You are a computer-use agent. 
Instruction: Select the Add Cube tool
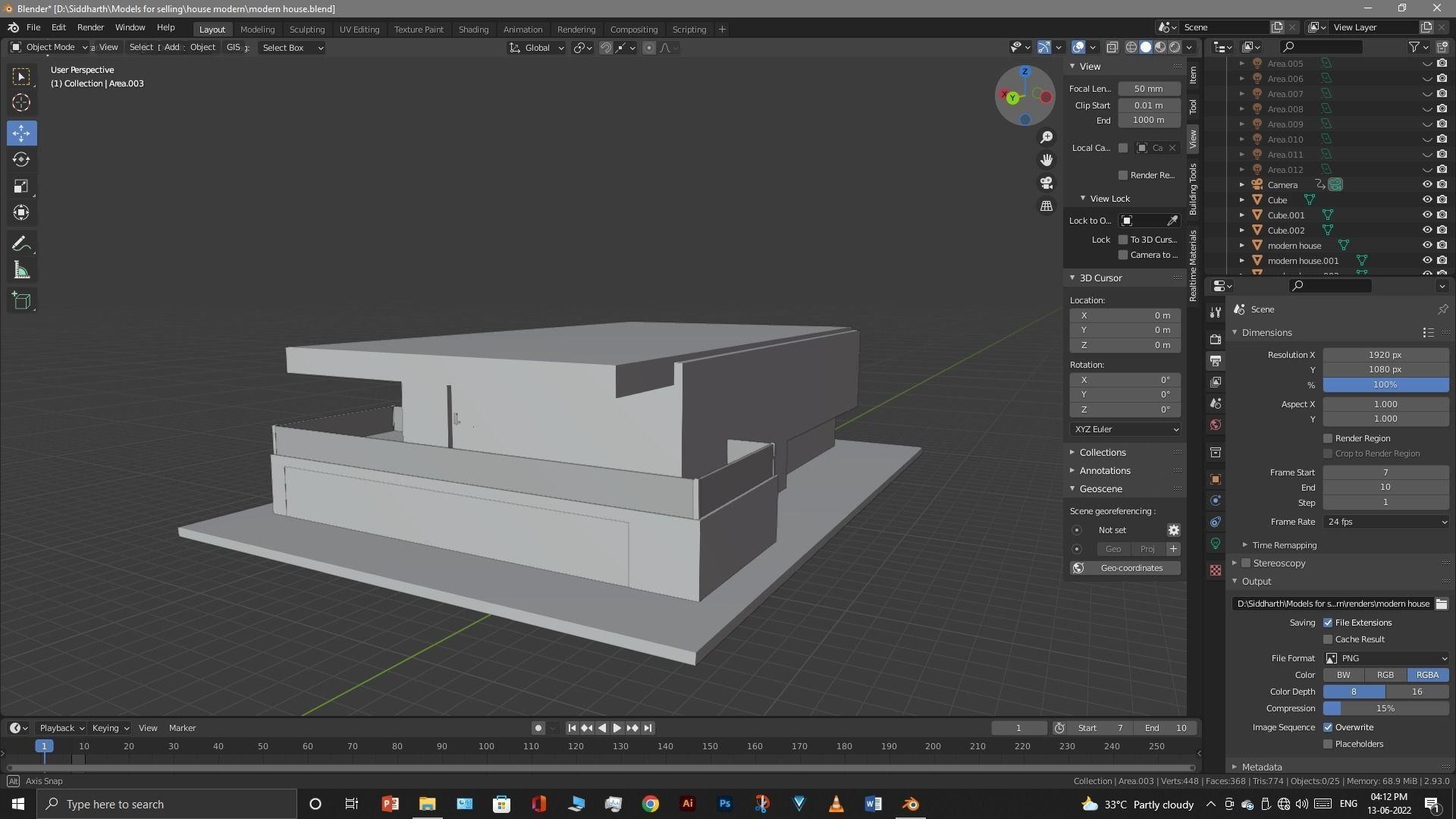point(21,301)
